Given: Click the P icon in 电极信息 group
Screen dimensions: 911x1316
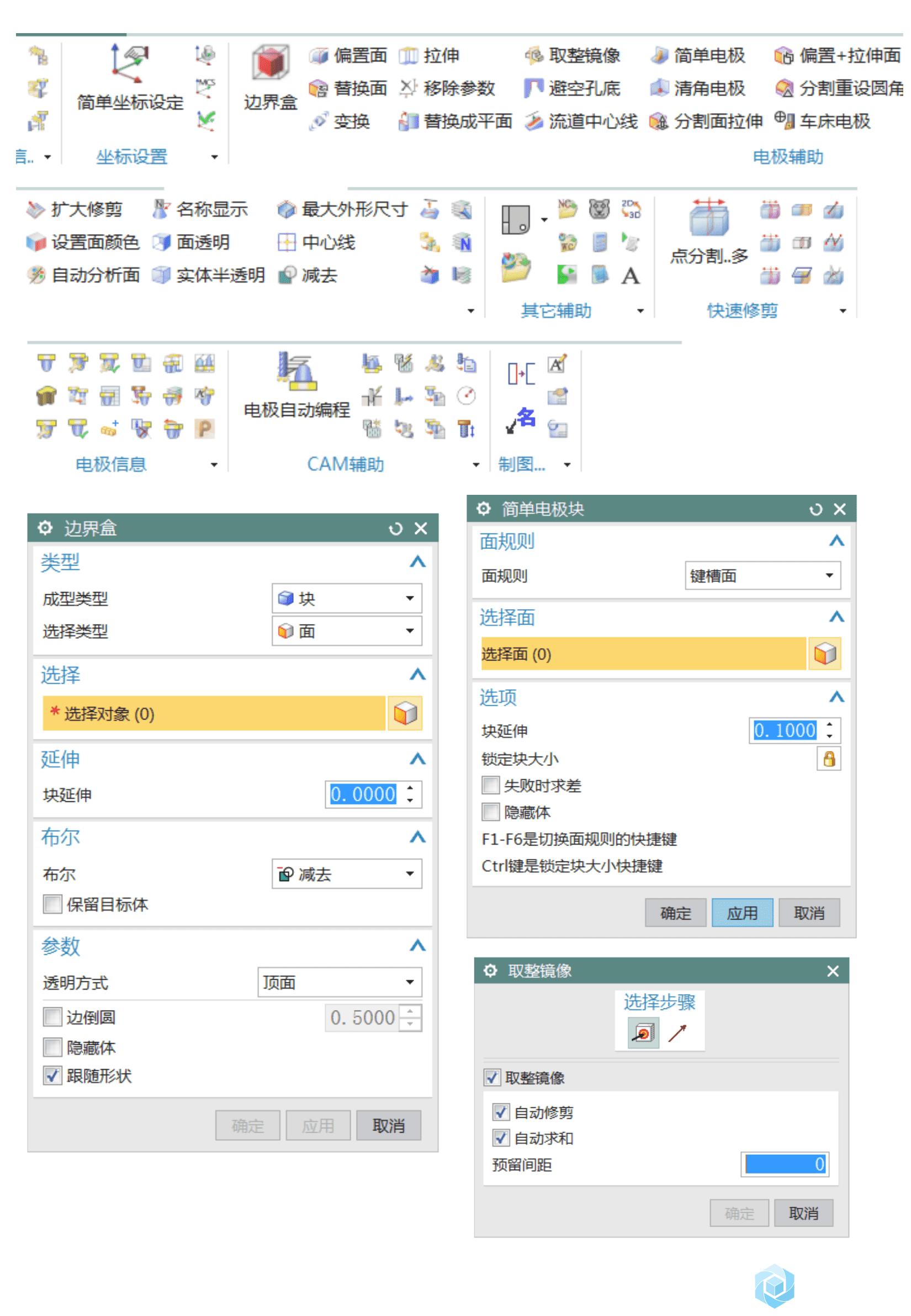Looking at the screenshot, I should click(x=204, y=429).
